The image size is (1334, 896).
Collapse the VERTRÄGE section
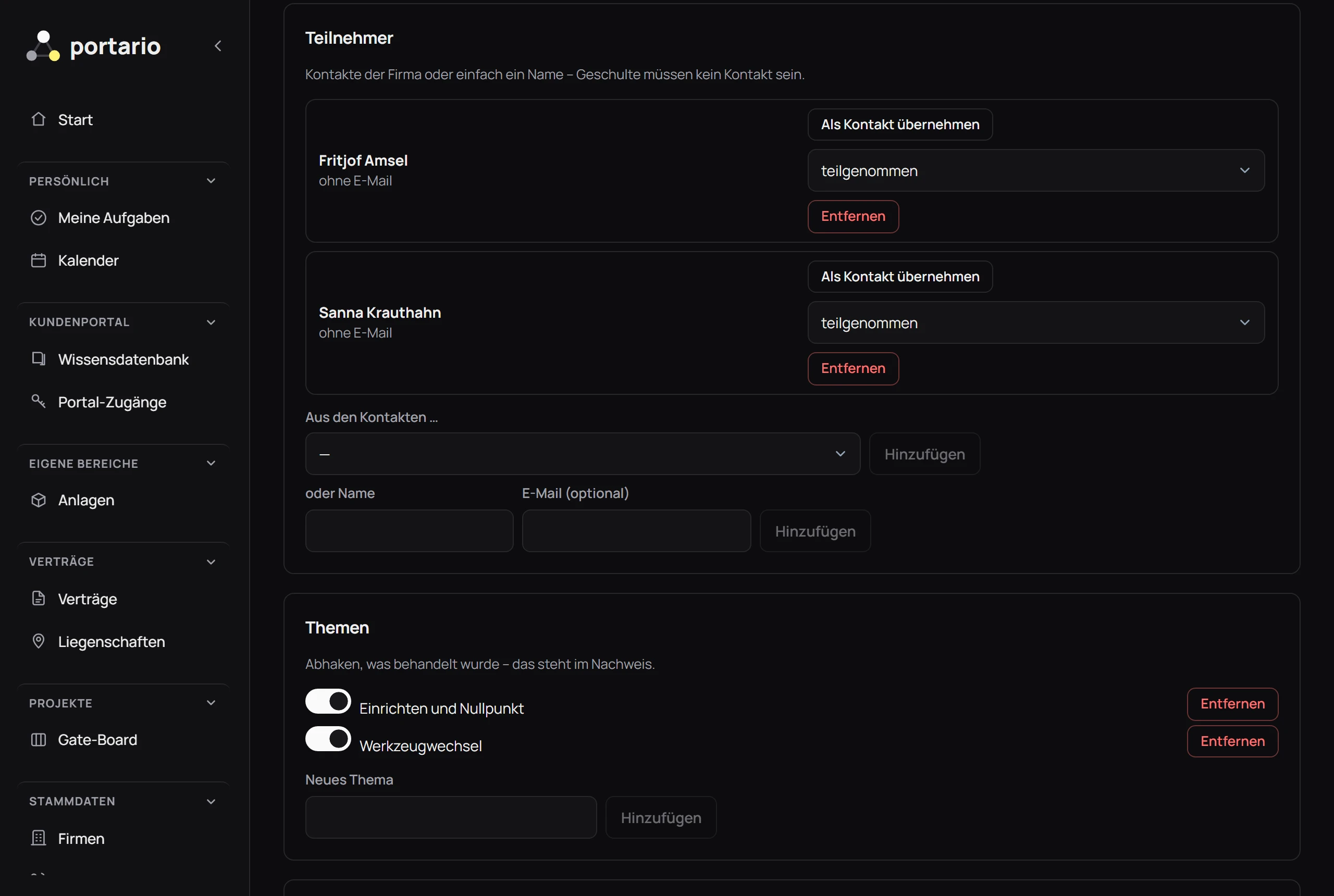[211, 562]
